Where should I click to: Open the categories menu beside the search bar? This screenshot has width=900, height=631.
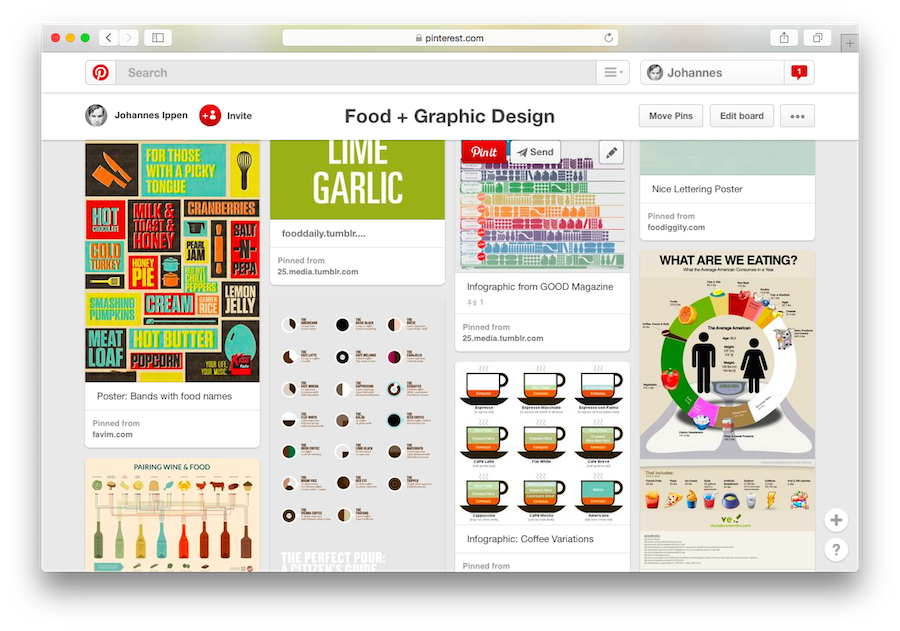click(x=613, y=73)
